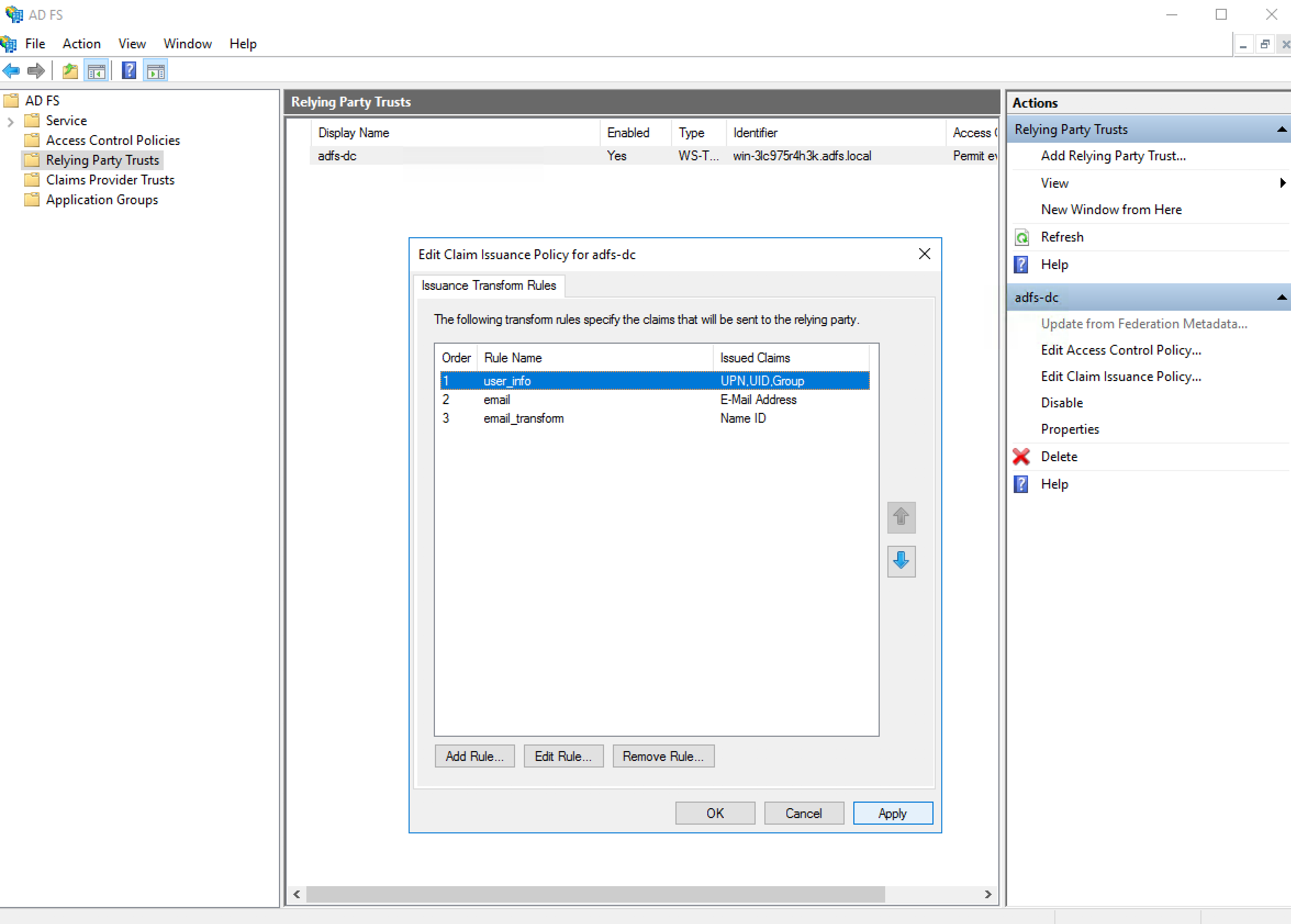Click the Help icon under adfs-dc actions
The height and width of the screenshot is (924, 1291).
(1021, 484)
